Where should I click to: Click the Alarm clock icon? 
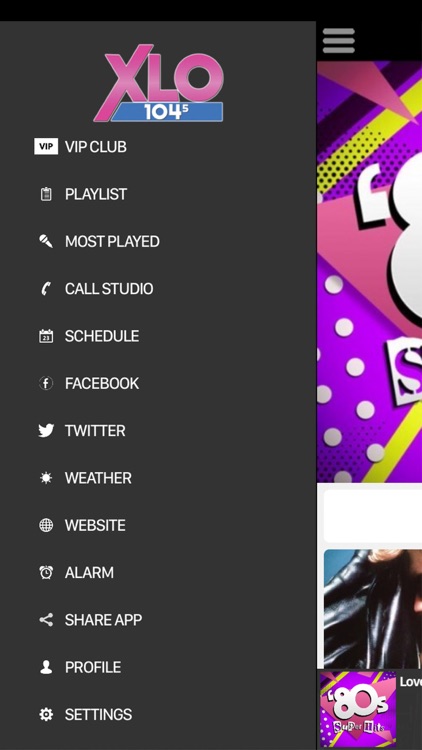(46, 573)
